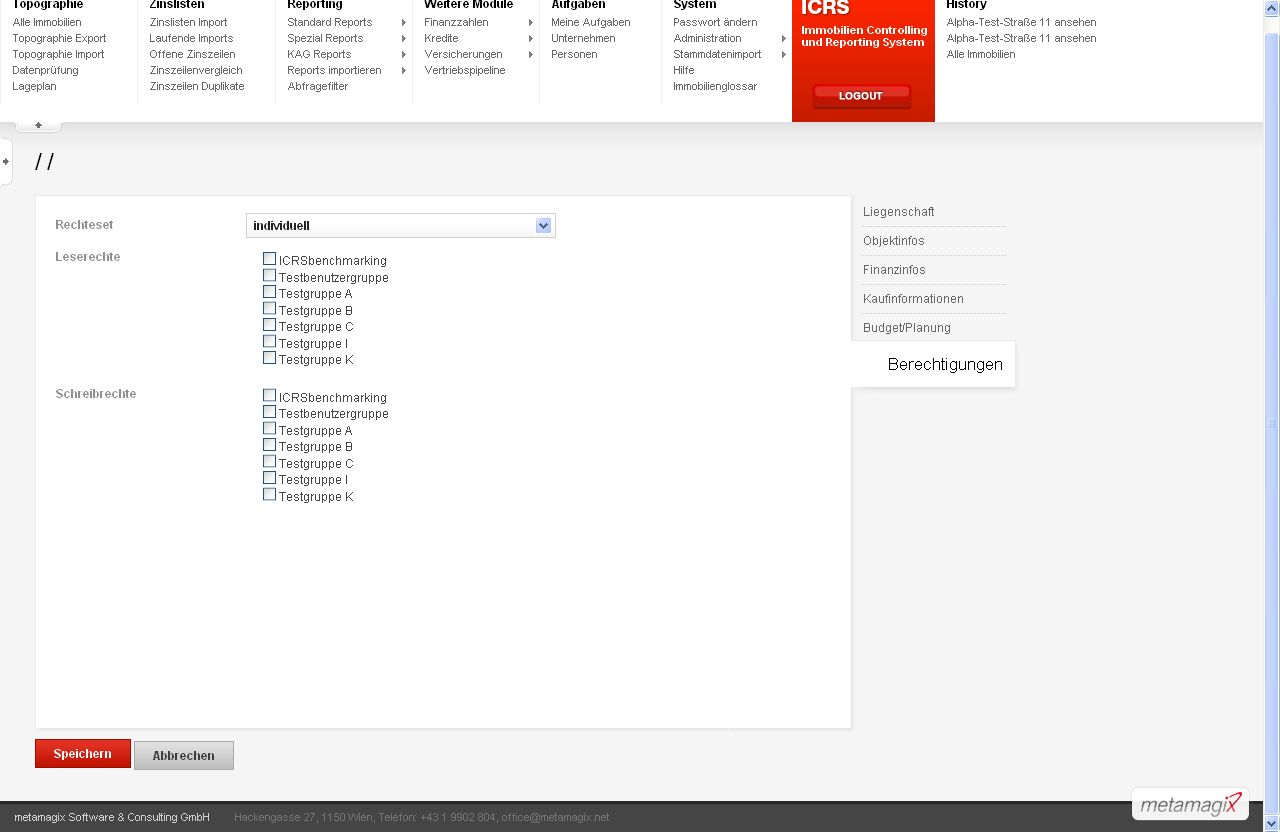Click the LOGOUT button
The image size is (1280, 832).
click(x=861, y=96)
